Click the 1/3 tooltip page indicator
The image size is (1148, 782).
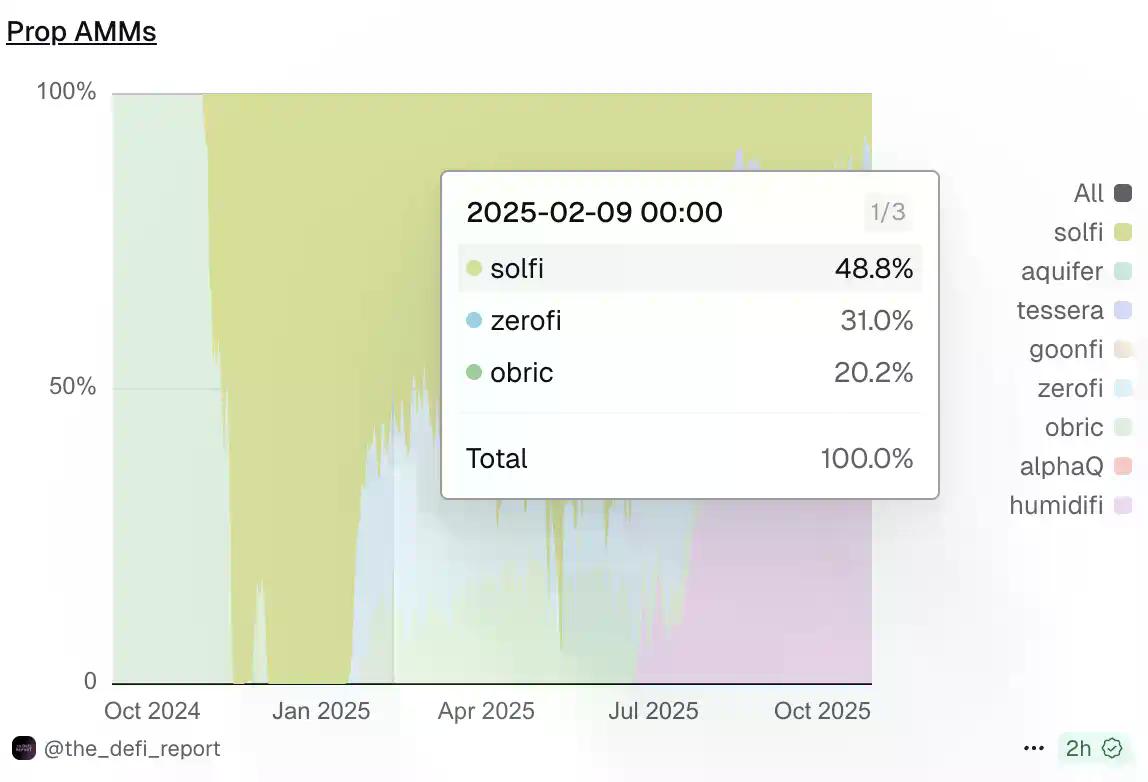pyautogui.click(x=887, y=212)
